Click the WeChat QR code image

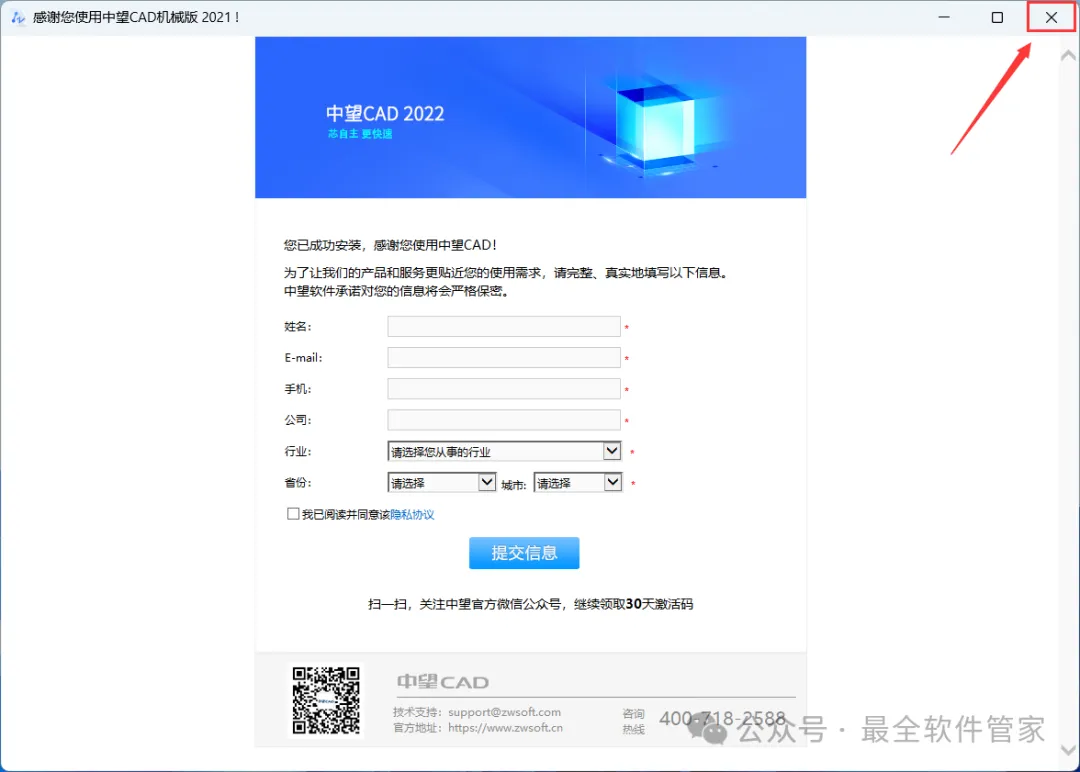coord(326,700)
